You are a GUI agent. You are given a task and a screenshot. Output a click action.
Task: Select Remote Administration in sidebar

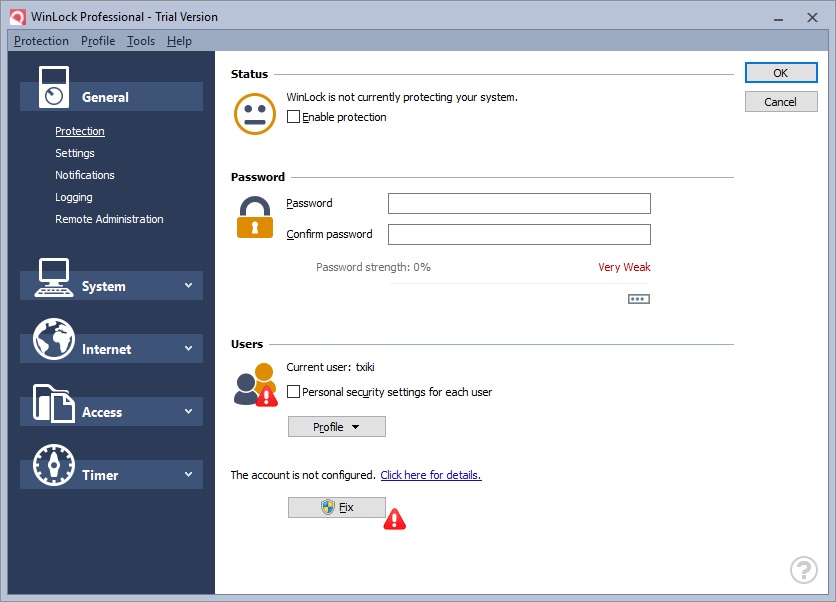click(109, 219)
